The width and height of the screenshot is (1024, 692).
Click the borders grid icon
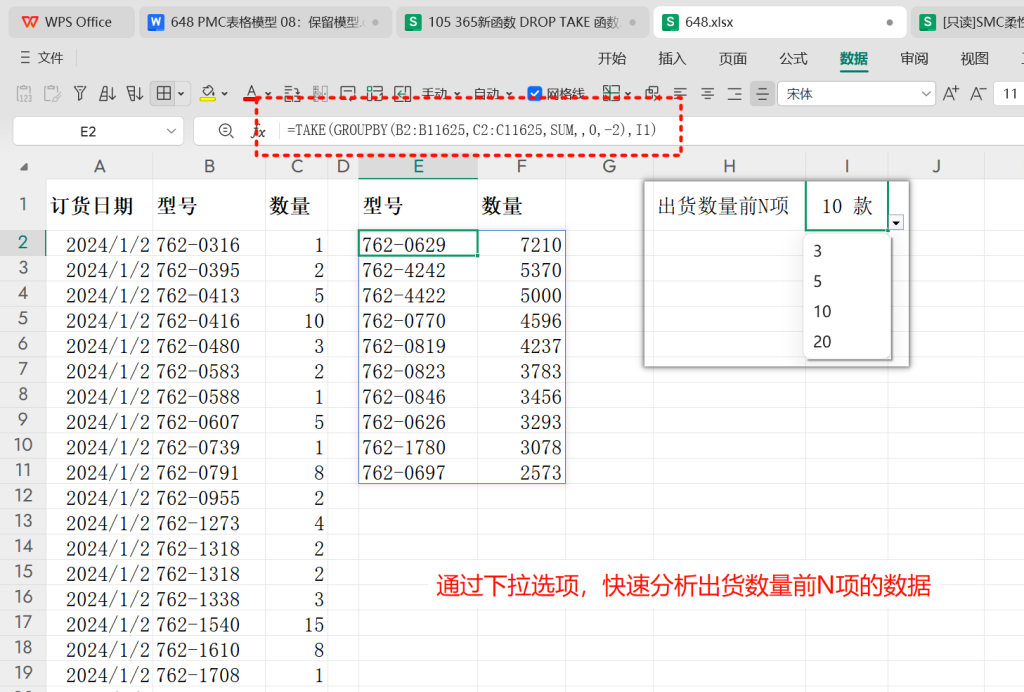(x=164, y=94)
